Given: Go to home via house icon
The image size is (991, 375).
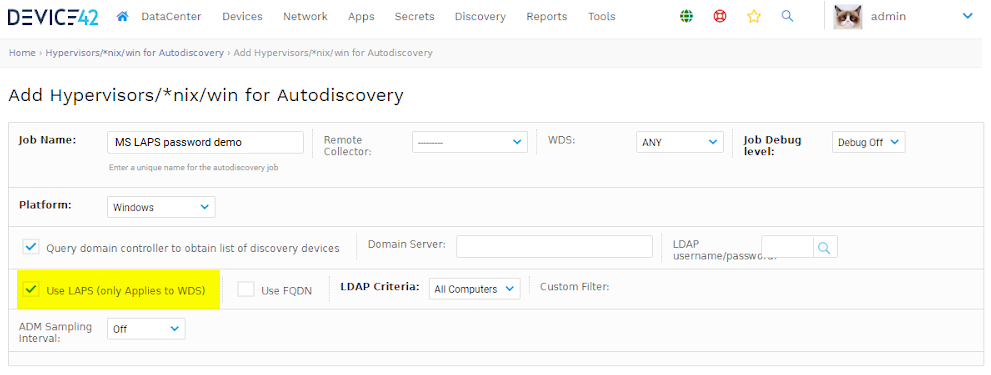Looking at the screenshot, I should [123, 16].
